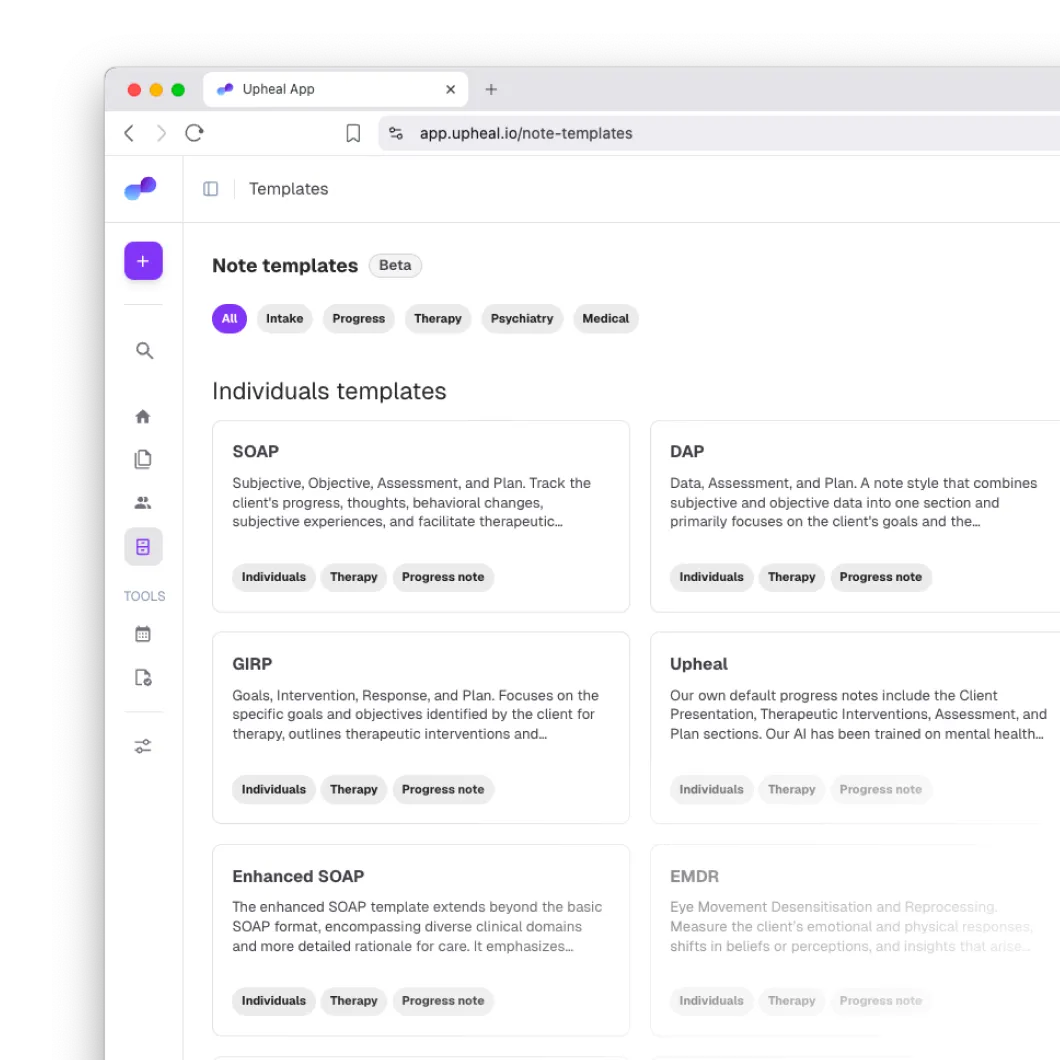Open search from the sidebar magnifier
Screen dimensions: 1060x1060
(x=144, y=351)
